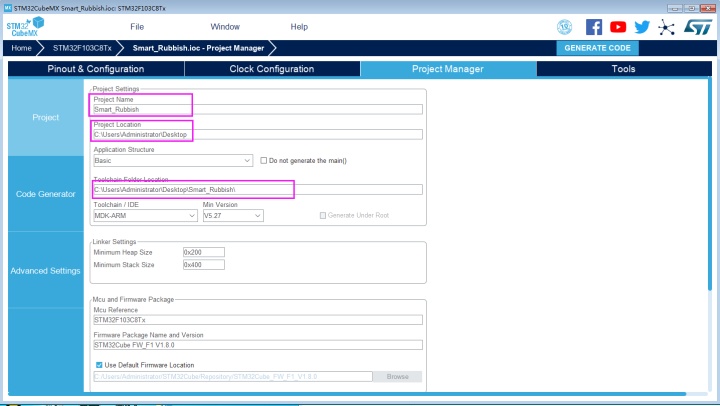The width and height of the screenshot is (720, 406).
Task: Click the Mcu and Firmware Package label
Action: point(133,299)
